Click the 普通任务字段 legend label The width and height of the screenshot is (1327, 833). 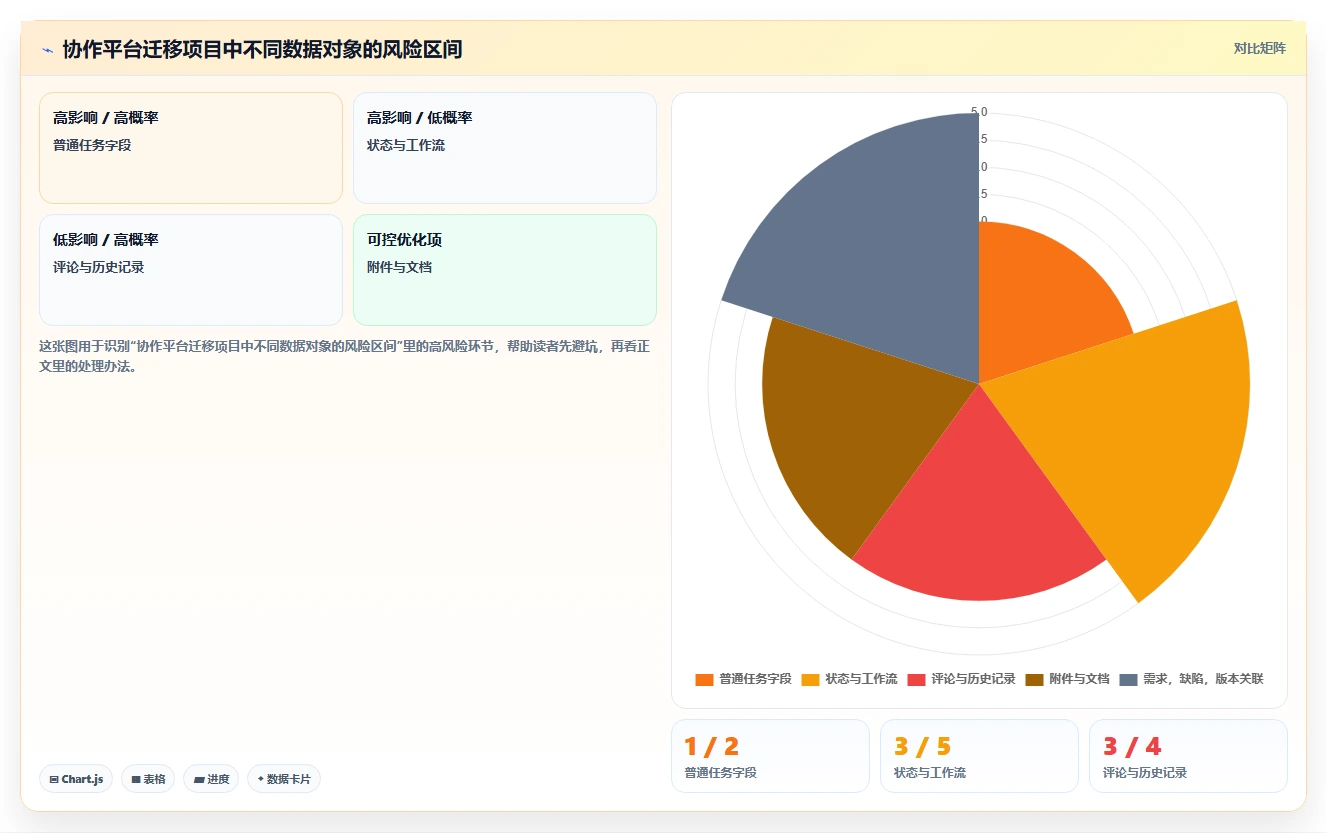tap(755, 679)
